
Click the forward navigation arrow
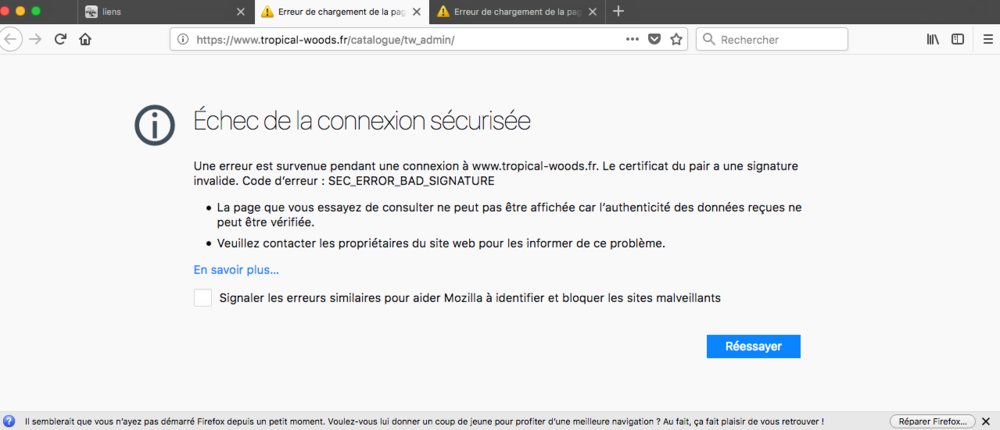click(x=35, y=40)
